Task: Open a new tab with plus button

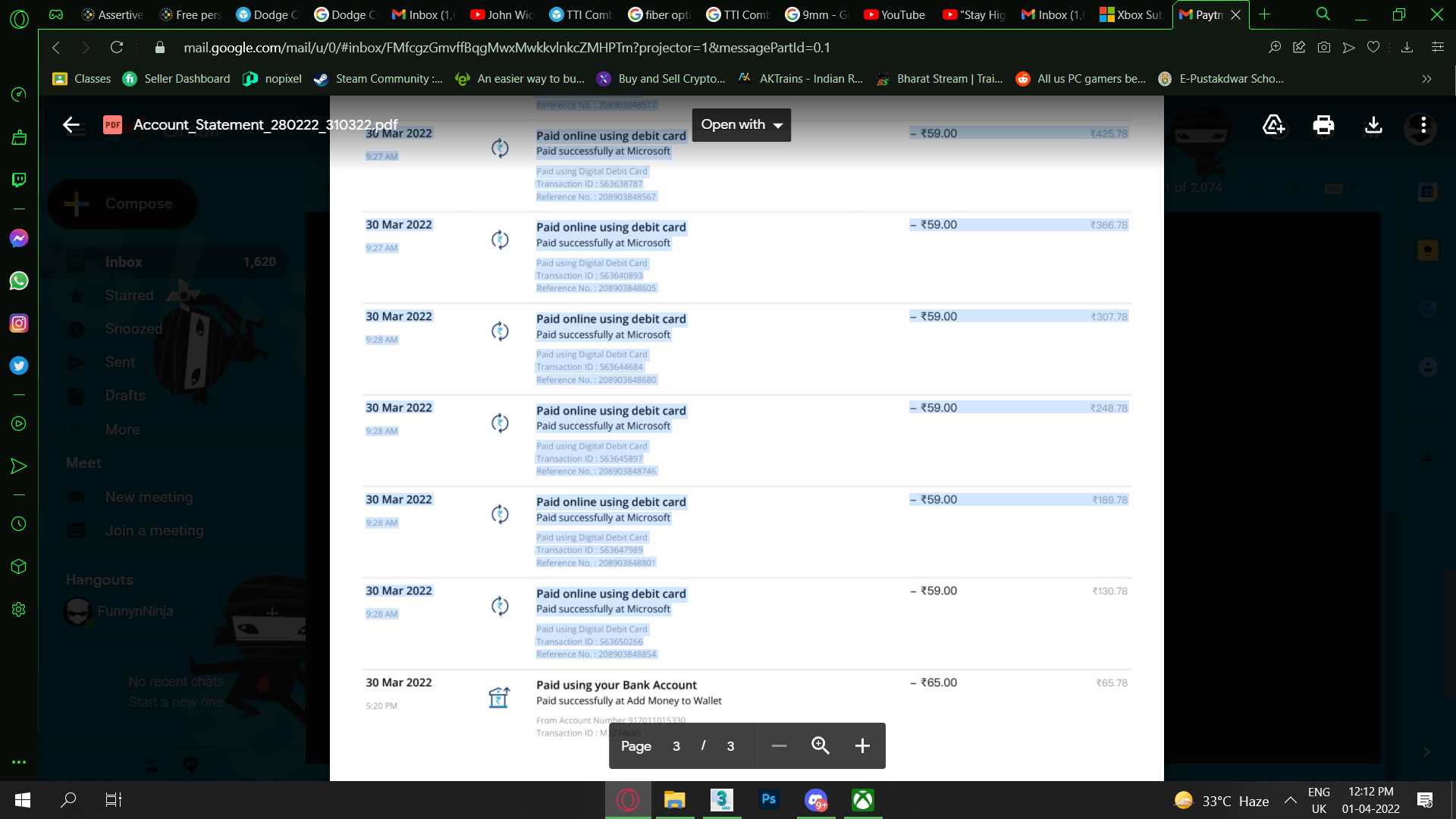Action: [x=1264, y=14]
